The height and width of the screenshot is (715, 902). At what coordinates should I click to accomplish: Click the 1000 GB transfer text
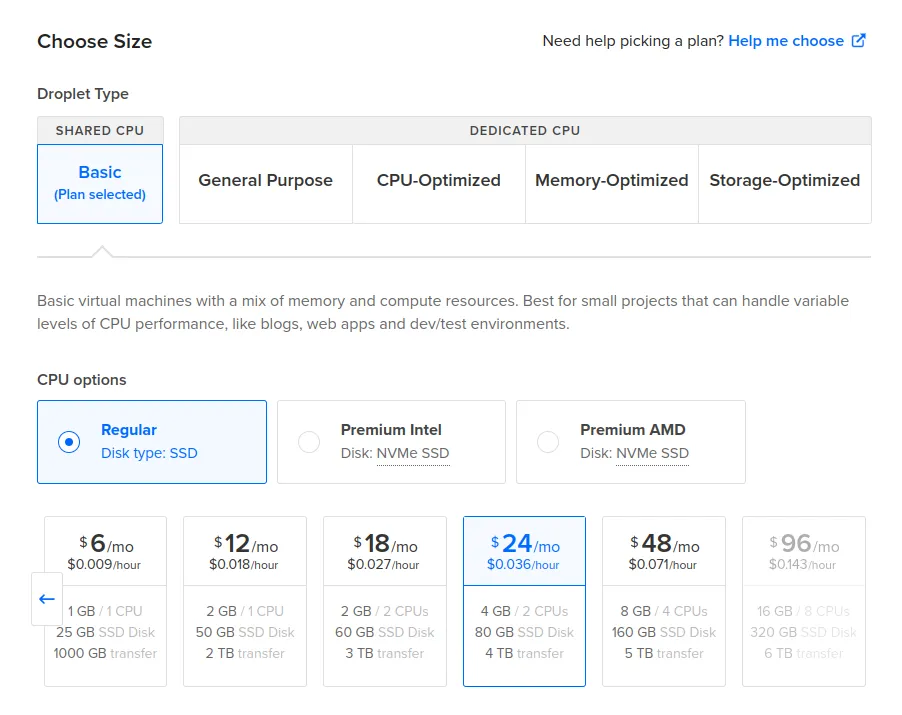(x=105, y=653)
